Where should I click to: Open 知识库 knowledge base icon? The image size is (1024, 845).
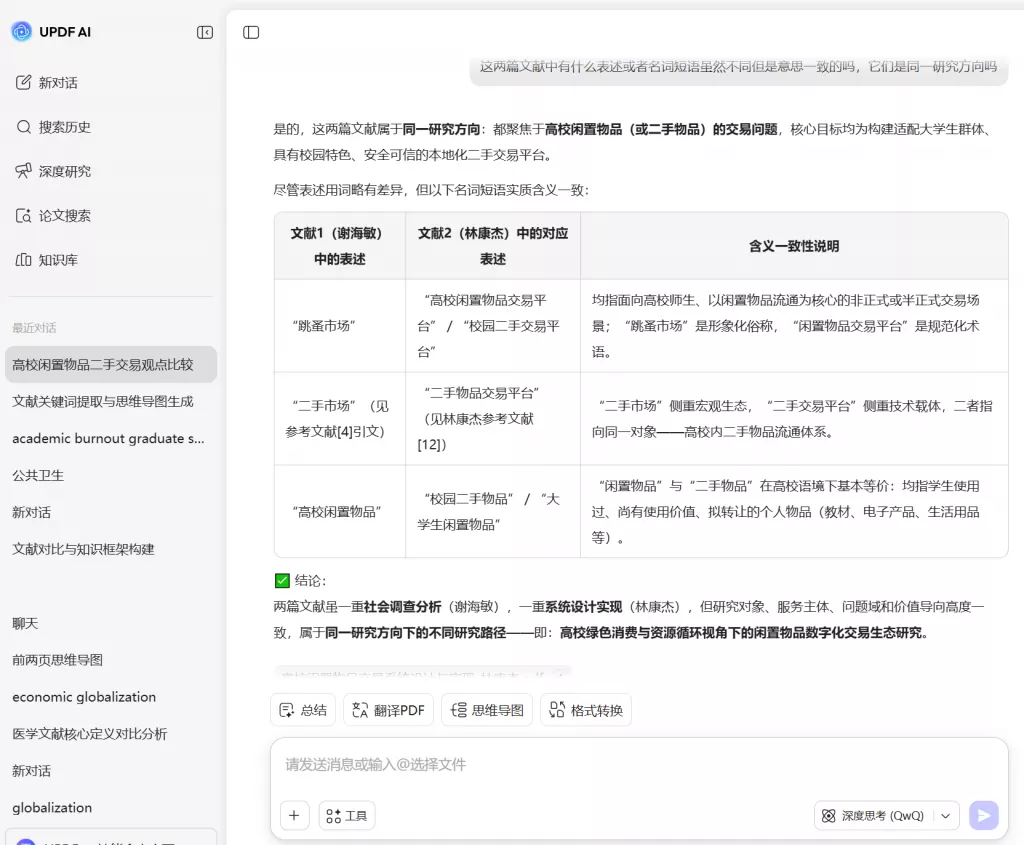click(25, 259)
